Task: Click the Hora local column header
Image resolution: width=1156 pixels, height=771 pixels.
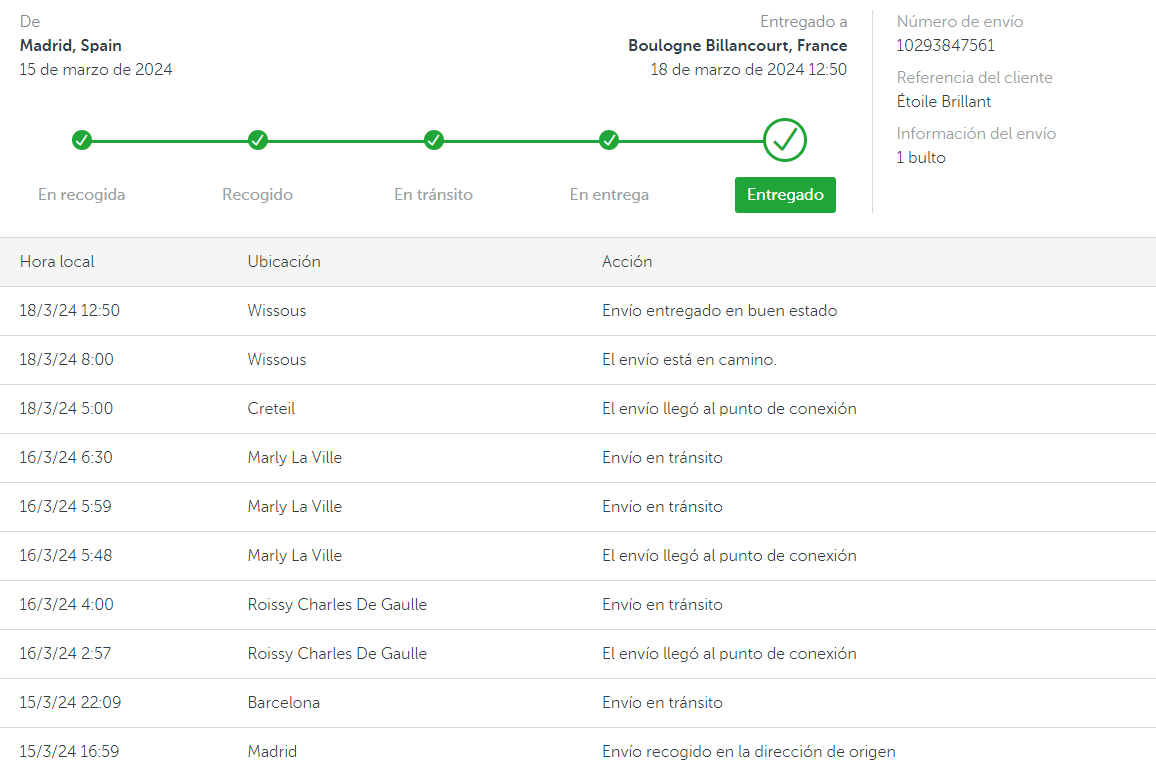Action: [57, 262]
